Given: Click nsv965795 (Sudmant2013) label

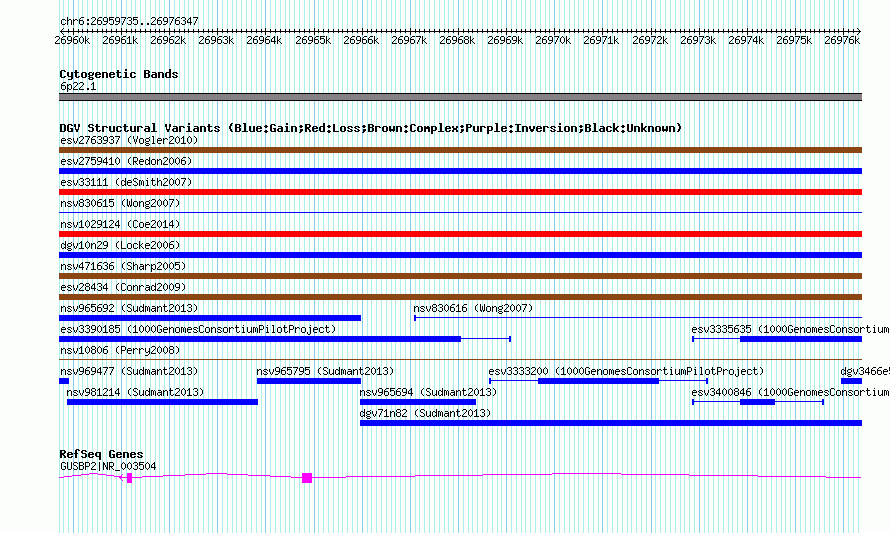Looking at the screenshot, I should click(325, 371).
